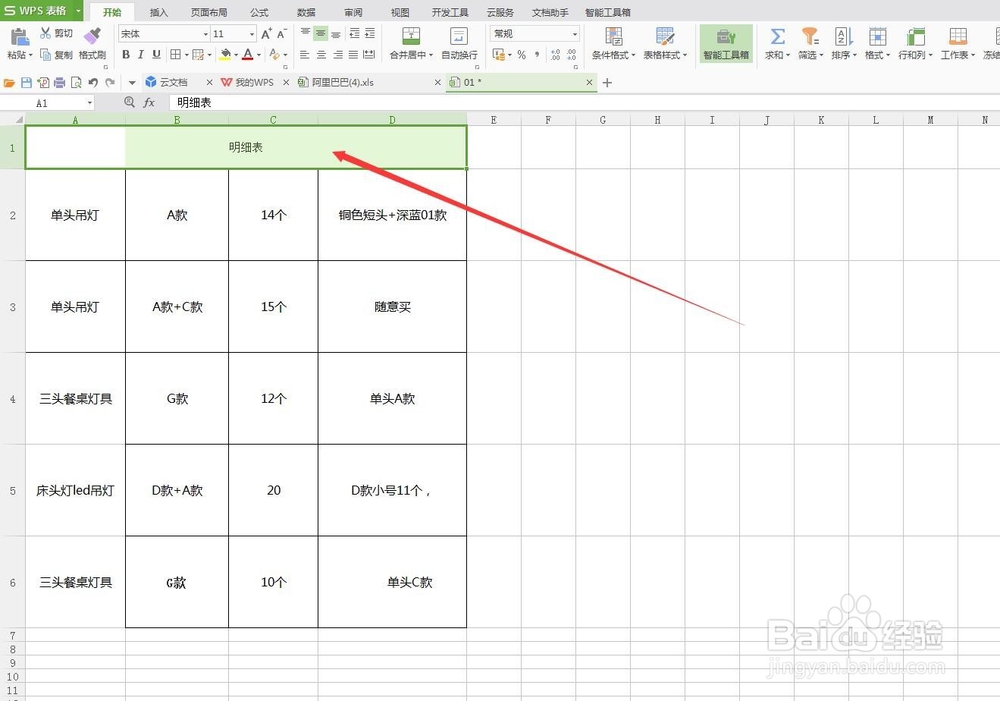The image size is (1000, 701).
Task: Open the font size dropdown showing 11
Action: click(252, 35)
